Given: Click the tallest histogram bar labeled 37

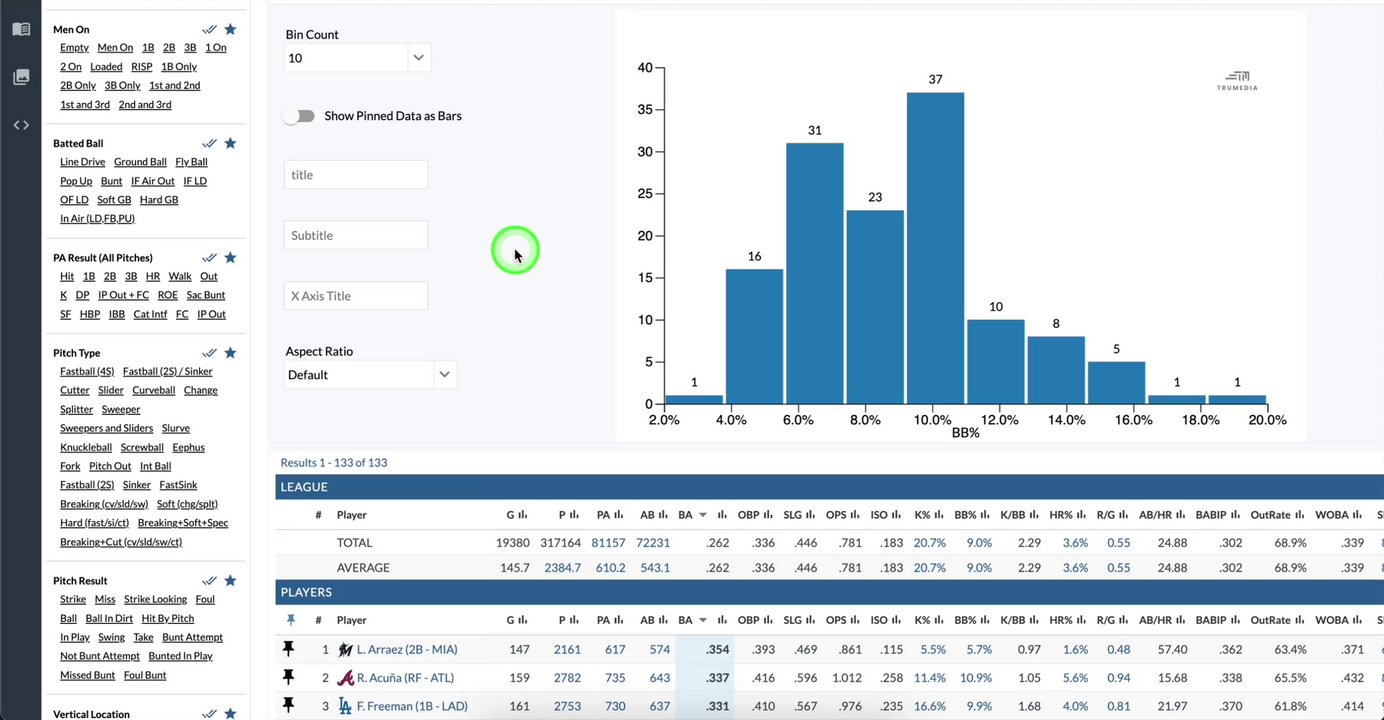Looking at the screenshot, I should click(935, 248).
